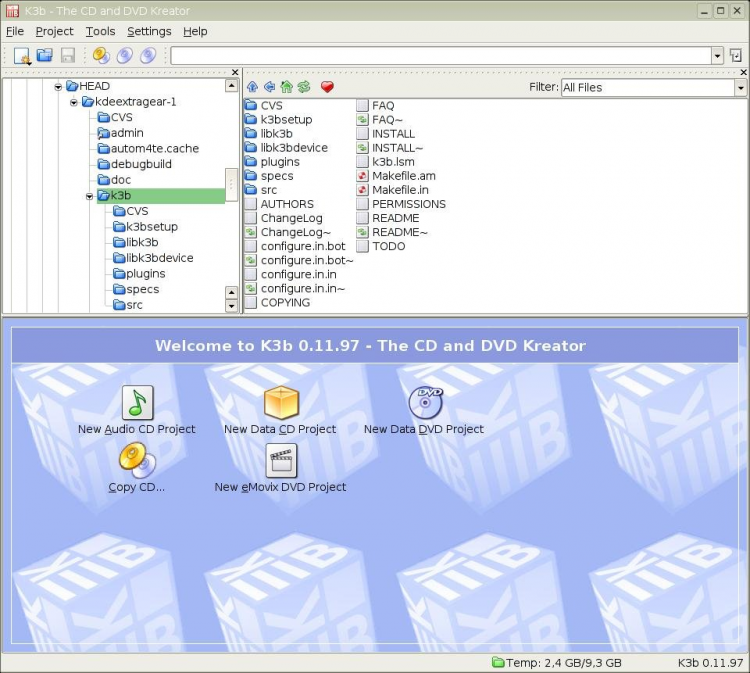Image resolution: width=750 pixels, height=673 pixels.
Task: Open the plugins folder in file list
Action: click(x=272, y=162)
